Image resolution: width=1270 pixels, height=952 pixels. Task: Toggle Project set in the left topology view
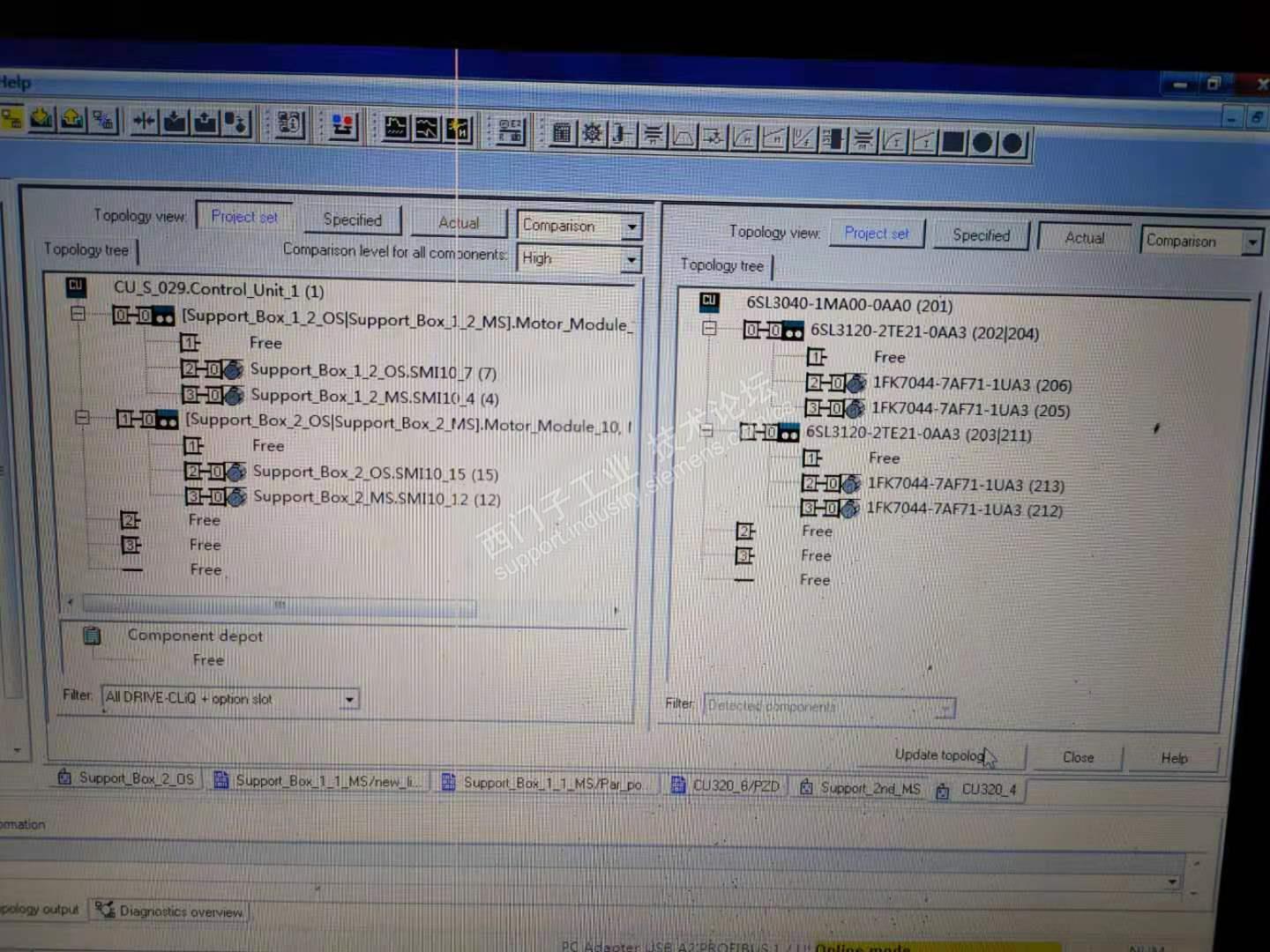[244, 217]
